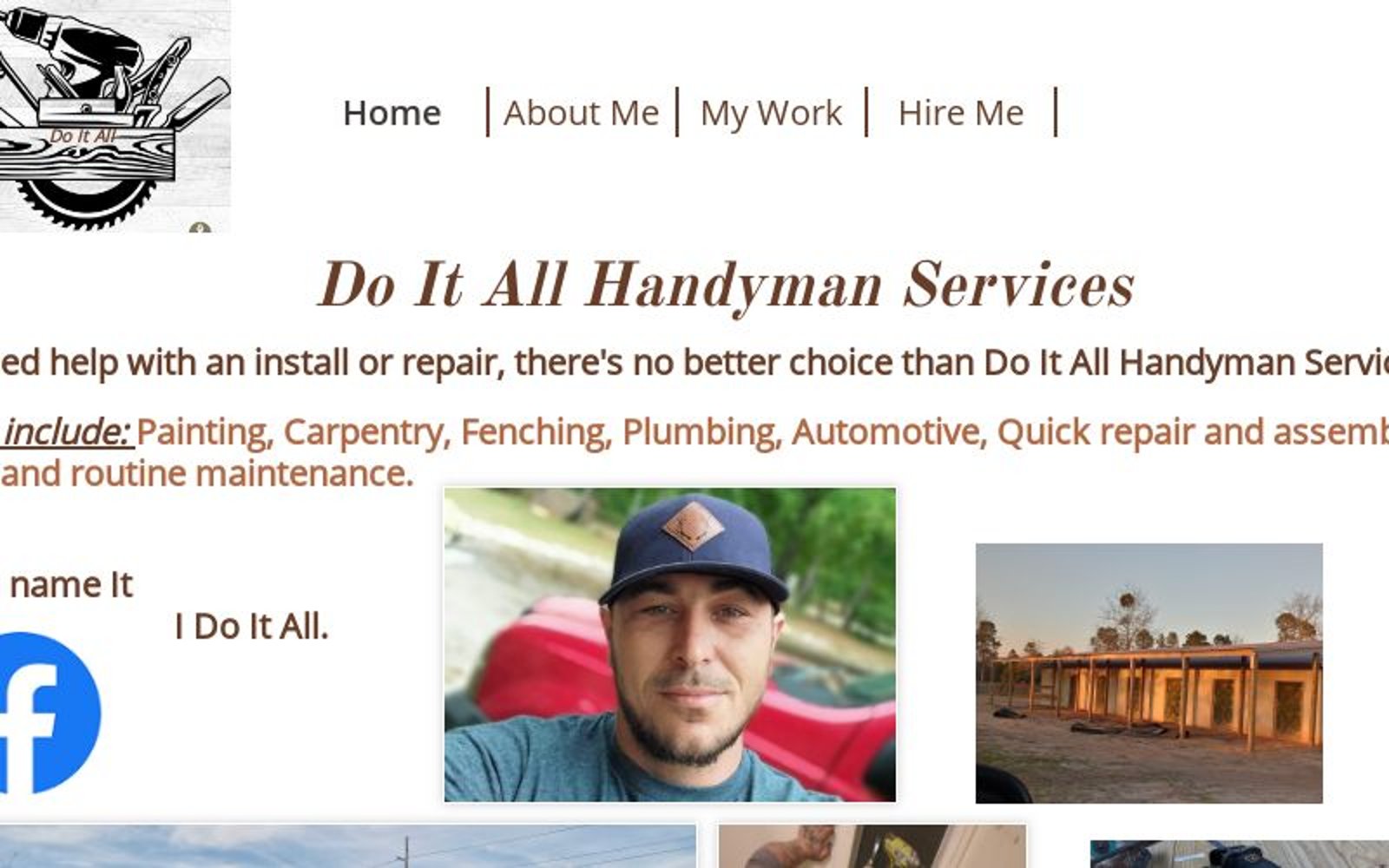
Task: Click the 'I Do It All.' text
Action: coord(252,627)
